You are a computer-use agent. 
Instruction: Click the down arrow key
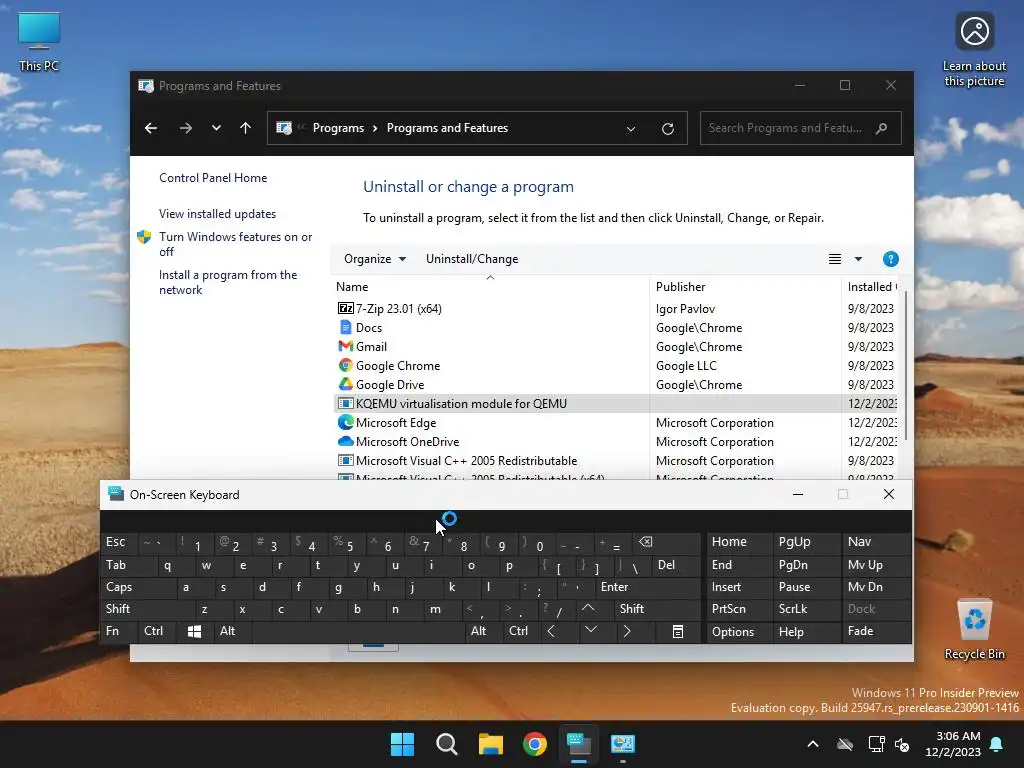click(591, 630)
